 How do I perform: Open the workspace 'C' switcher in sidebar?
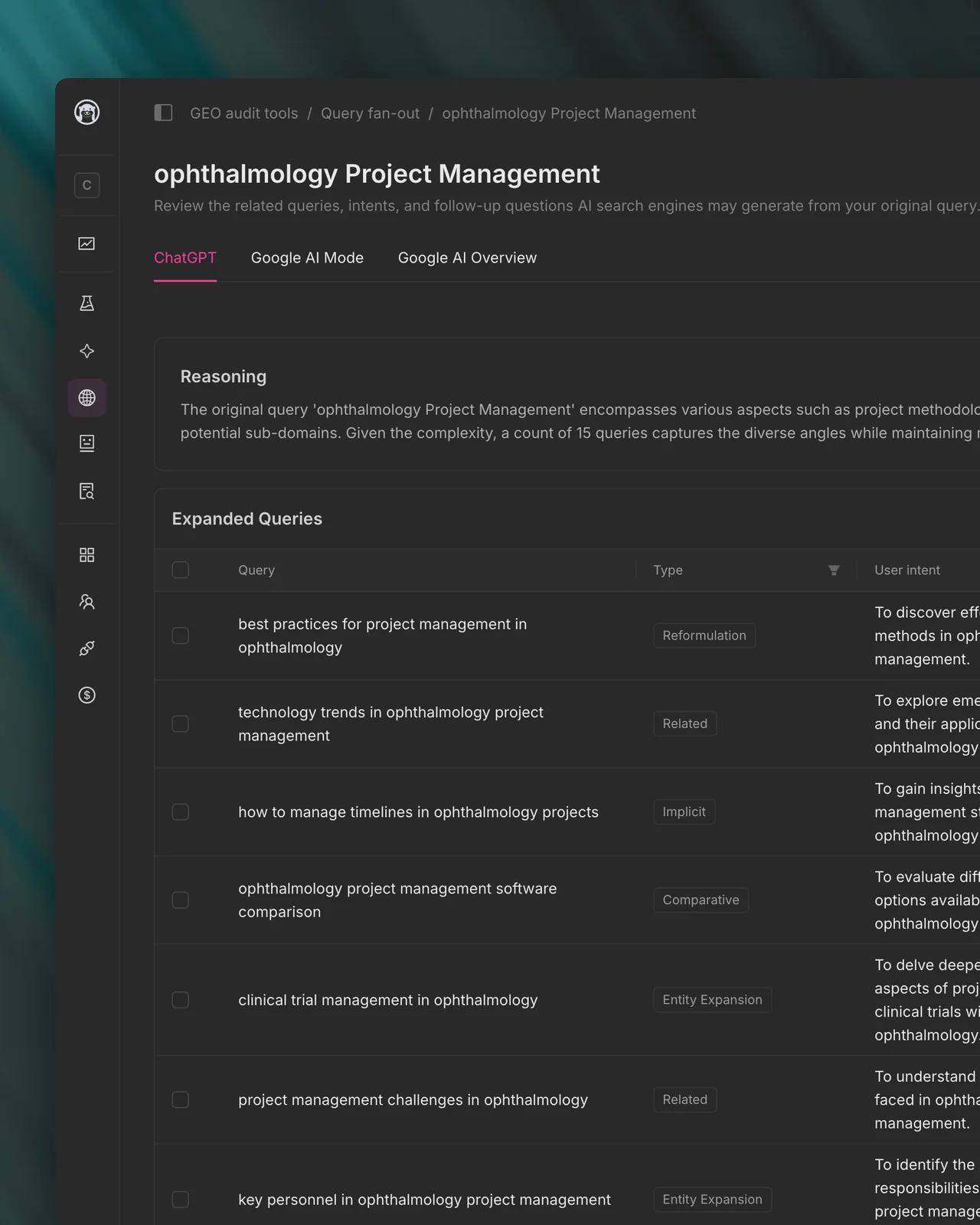point(87,185)
